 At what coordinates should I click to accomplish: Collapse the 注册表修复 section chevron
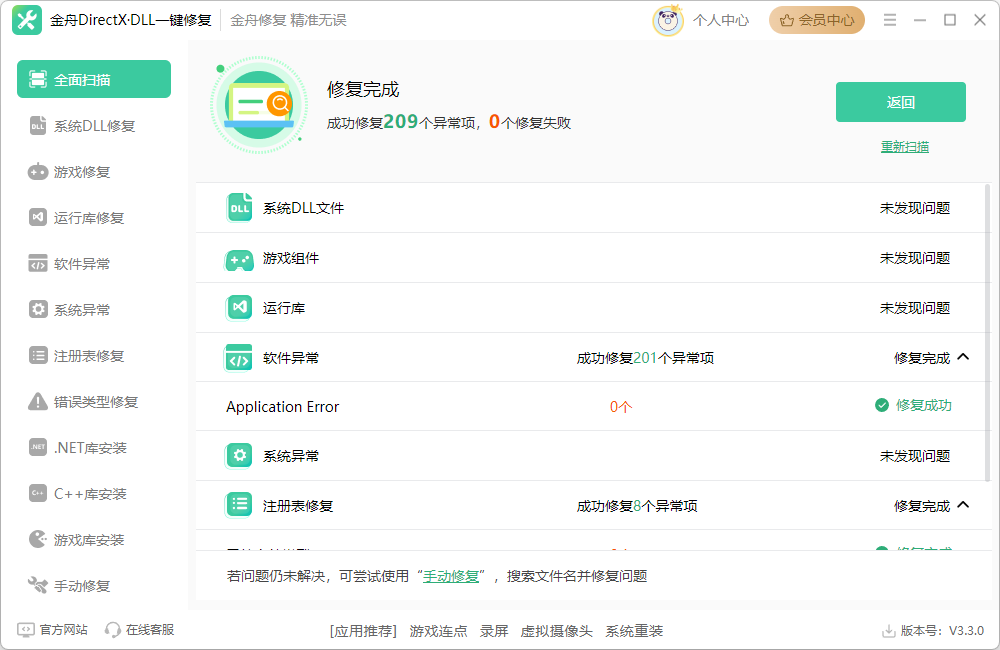[963, 505]
